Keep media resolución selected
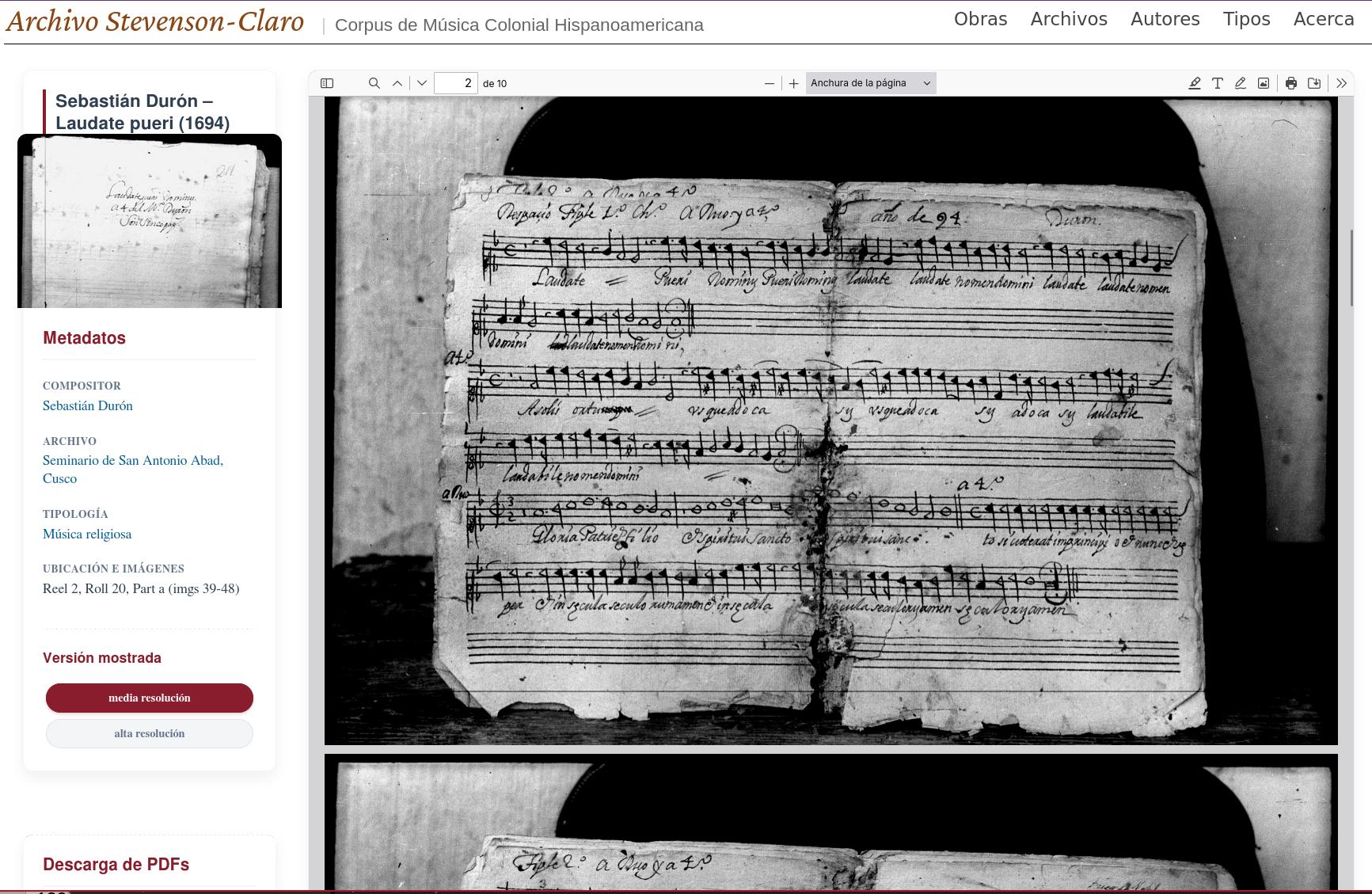Screen dimensions: 1372x894 click(150, 698)
